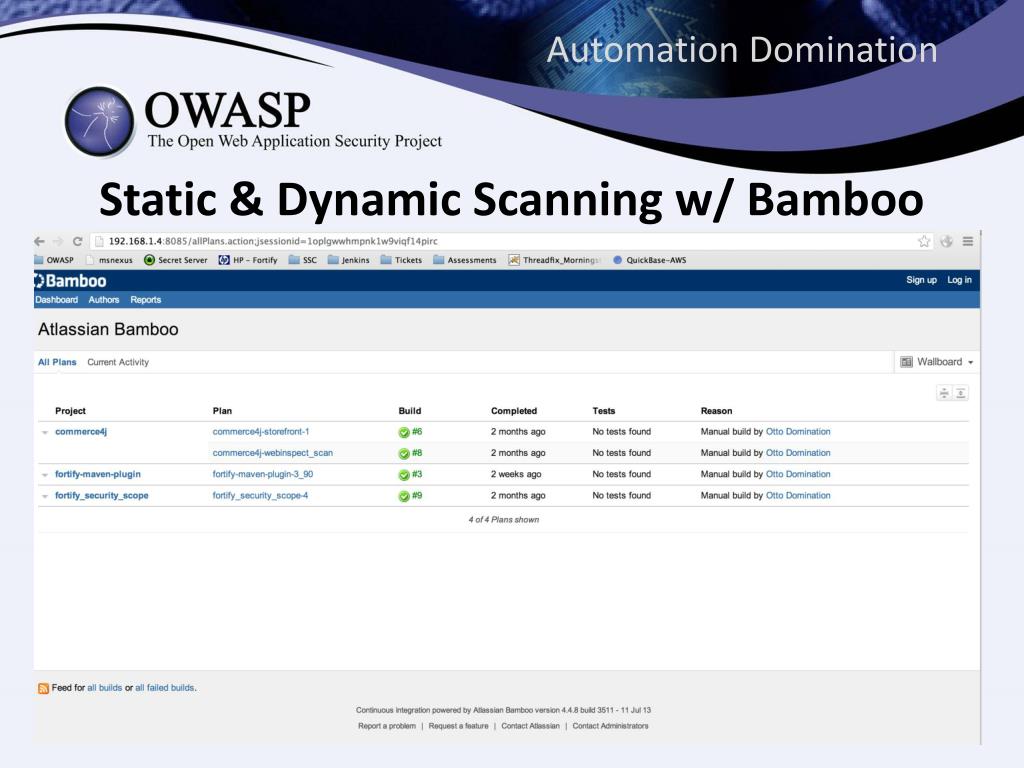Click the first expand/collapse all projects icon

[x=944, y=393]
